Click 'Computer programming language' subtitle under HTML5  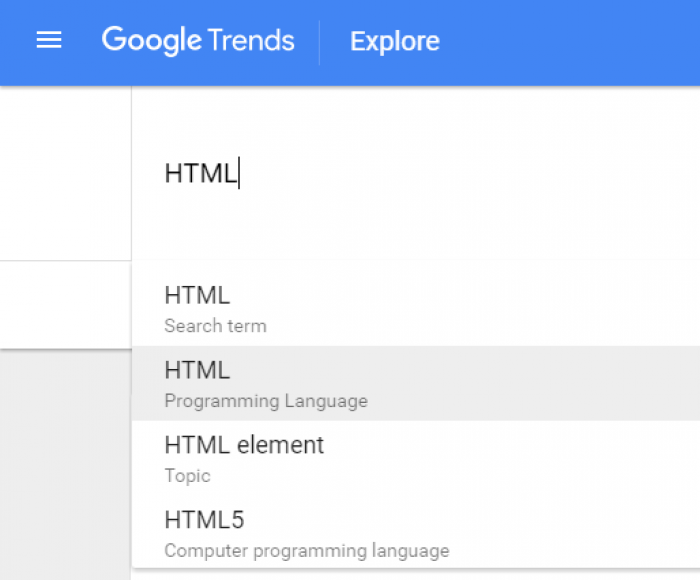click(x=307, y=551)
